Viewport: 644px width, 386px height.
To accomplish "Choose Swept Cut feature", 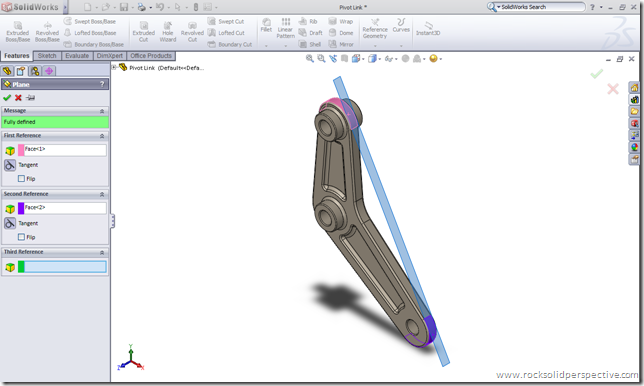I will tap(226, 21).
